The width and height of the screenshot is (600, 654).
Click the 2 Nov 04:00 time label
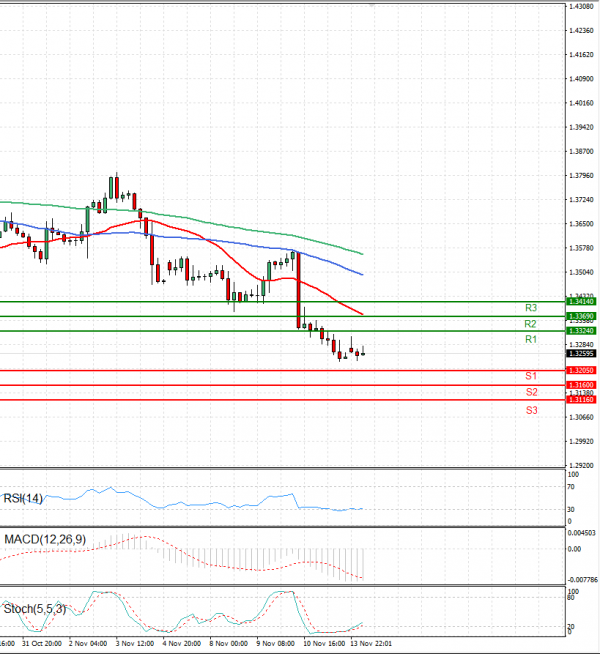point(88,644)
